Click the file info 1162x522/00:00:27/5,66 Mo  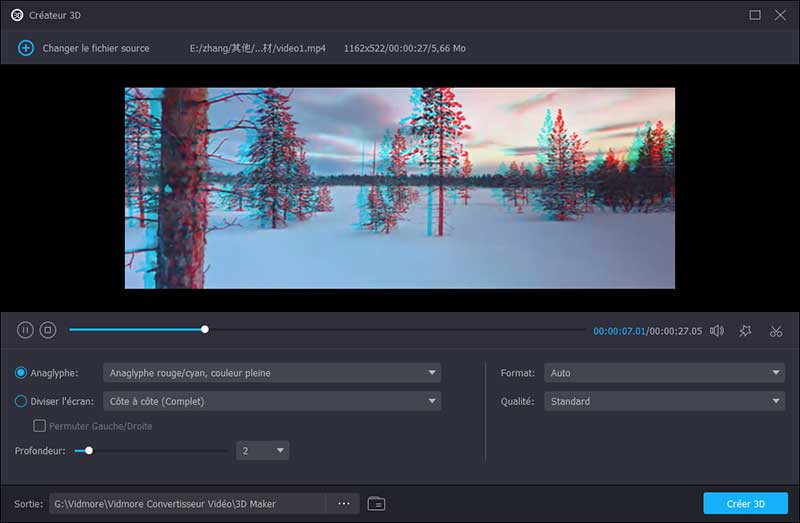[x=405, y=48]
